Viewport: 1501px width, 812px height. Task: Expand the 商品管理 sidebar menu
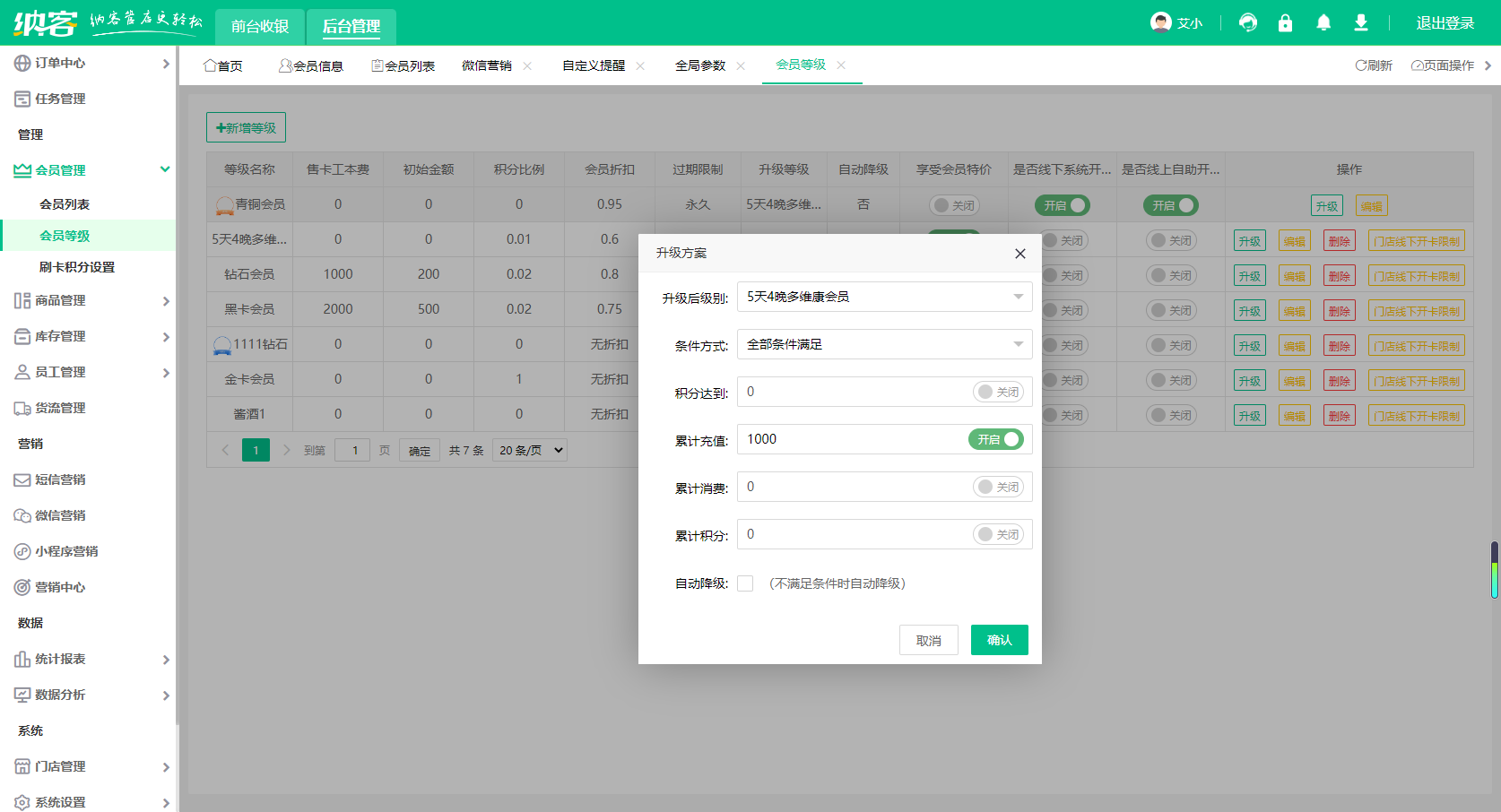[90, 300]
